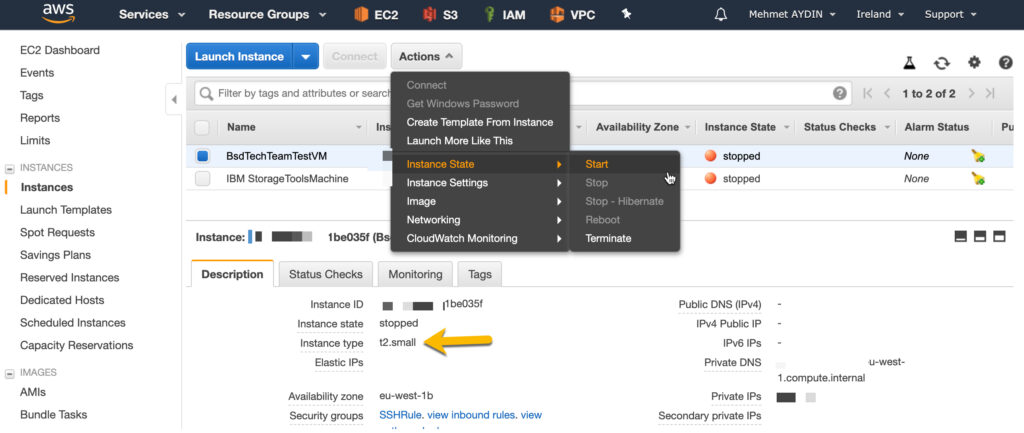Viewport: 1024px width, 433px height.
Task: Open Spot Requests in sidebar
Action: [x=57, y=233]
